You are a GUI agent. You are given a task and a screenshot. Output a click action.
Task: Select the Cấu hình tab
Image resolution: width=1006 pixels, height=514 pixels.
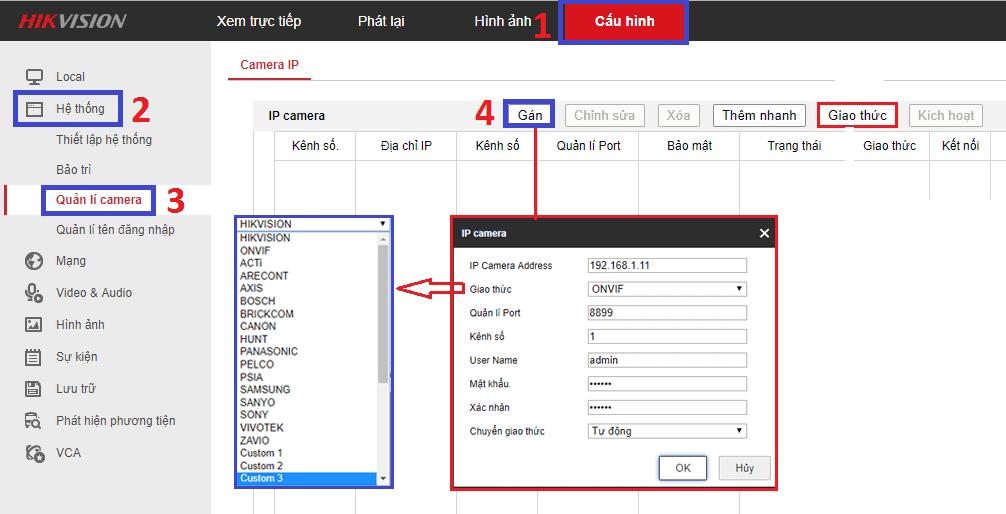coord(624,21)
